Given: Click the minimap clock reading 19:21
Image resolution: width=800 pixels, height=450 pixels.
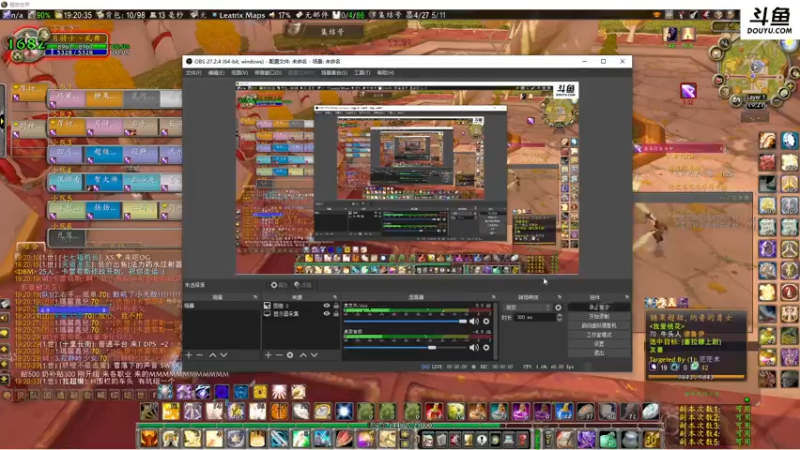Looking at the screenshot, I should [x=755, y=105].
